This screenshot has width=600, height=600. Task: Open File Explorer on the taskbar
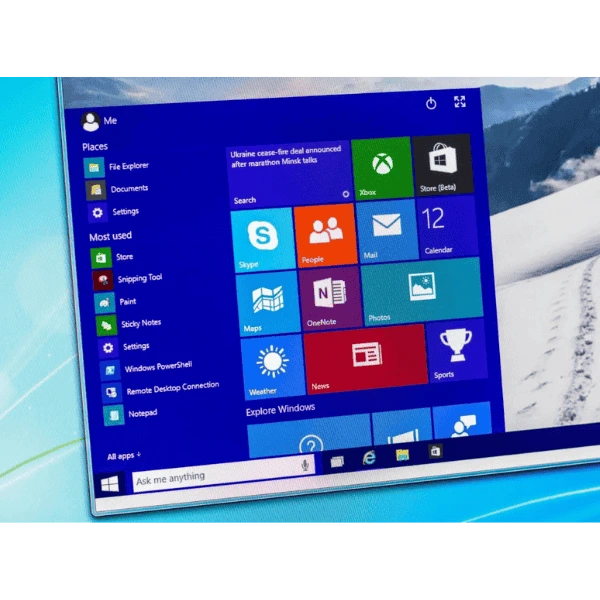(x=402, y=455)
